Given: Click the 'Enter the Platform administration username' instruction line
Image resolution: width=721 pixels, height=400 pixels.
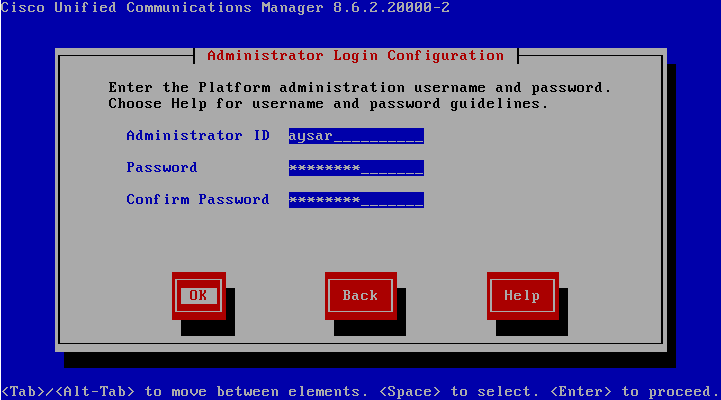Looking at the screenshot, I should (x=360, y=87).
